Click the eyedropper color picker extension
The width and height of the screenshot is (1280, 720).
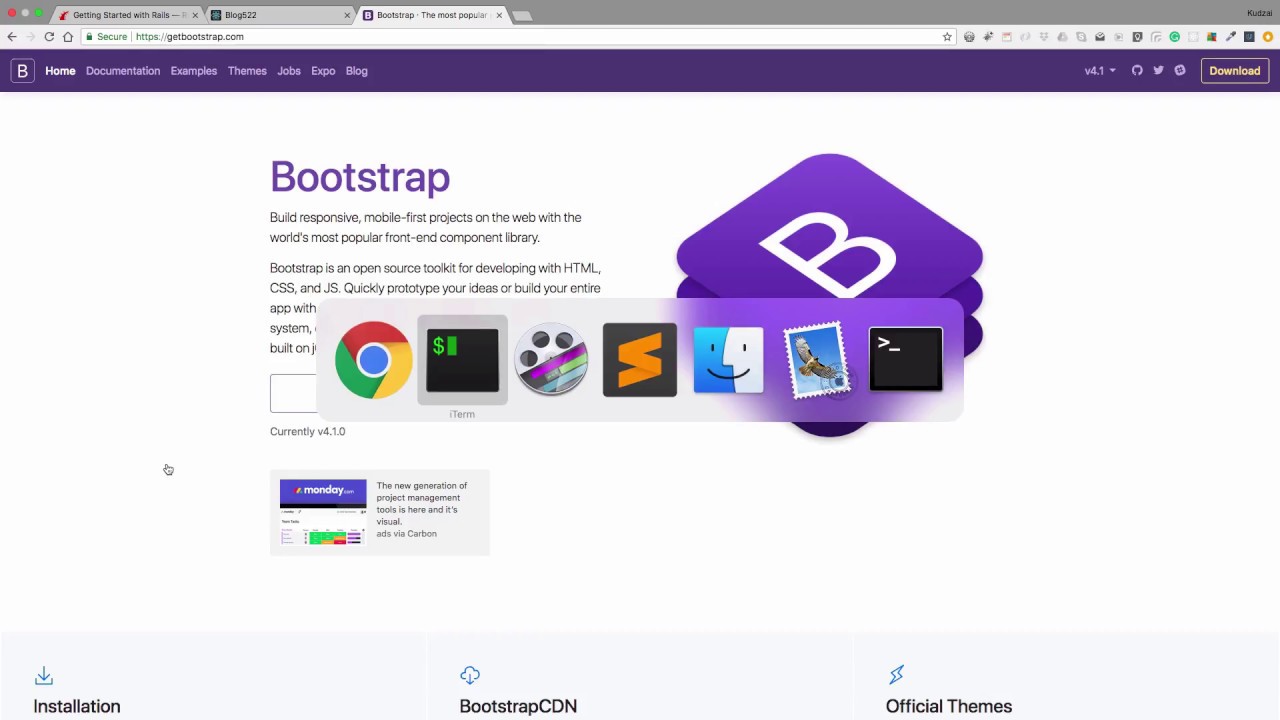pyautogui.click(x=1231, y=37)
